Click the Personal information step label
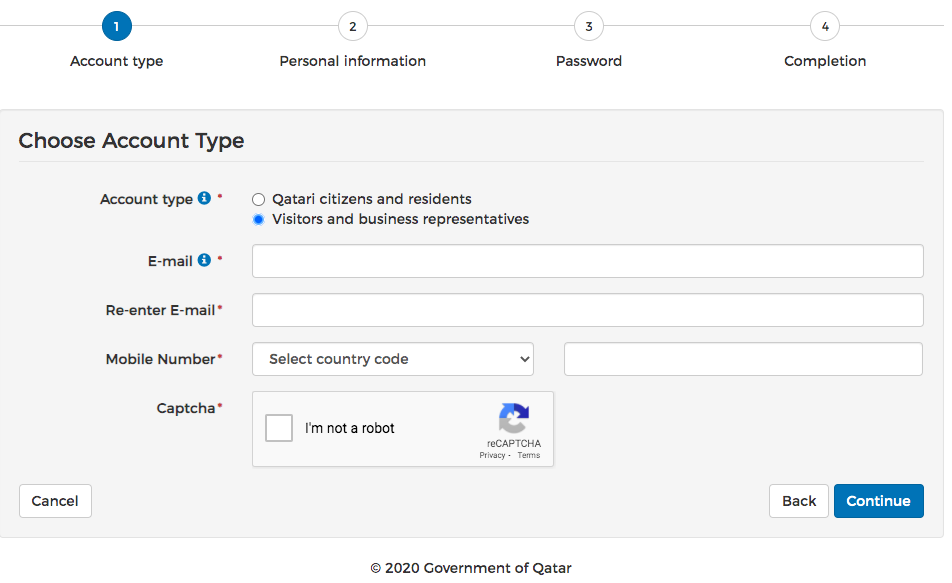Viewport: 952px width, 583px height. pyautogui.click(x=353, y=61)
